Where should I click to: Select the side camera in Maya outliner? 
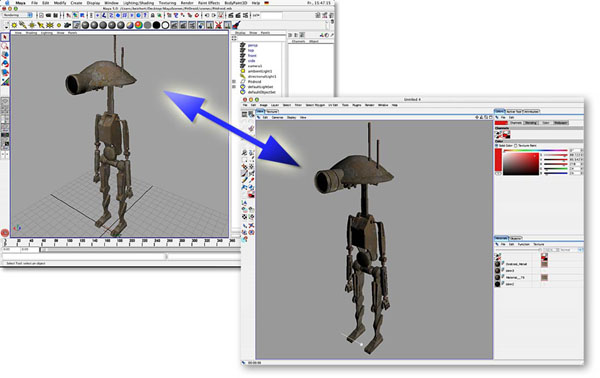pyautogui.click(x=251, y=61)
